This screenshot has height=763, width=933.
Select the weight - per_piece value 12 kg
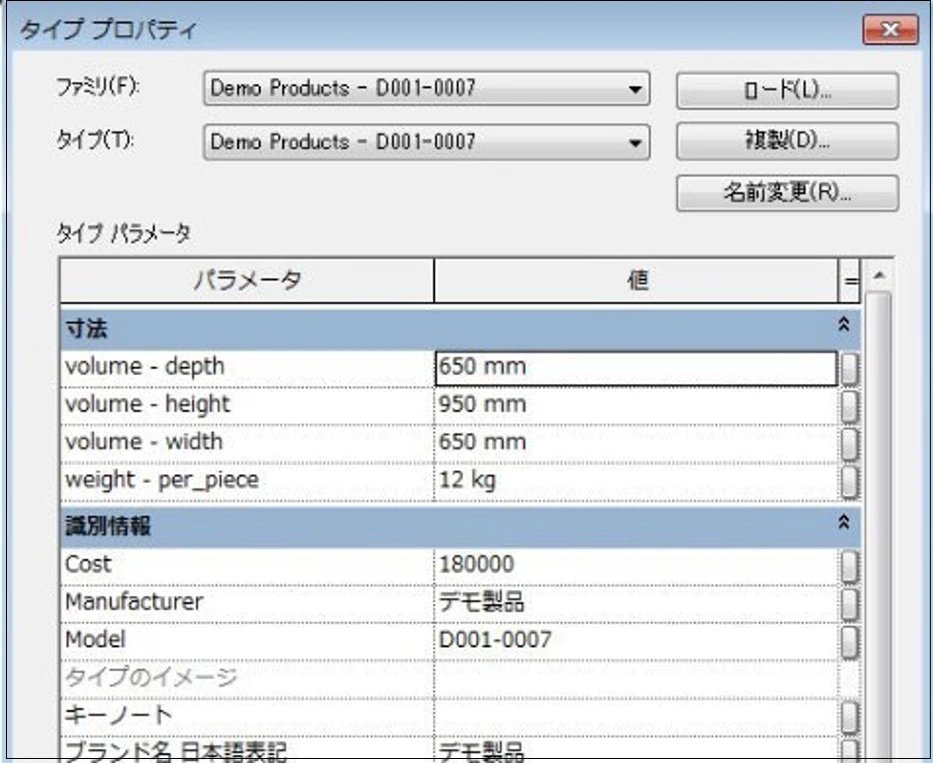coord(636,480)
